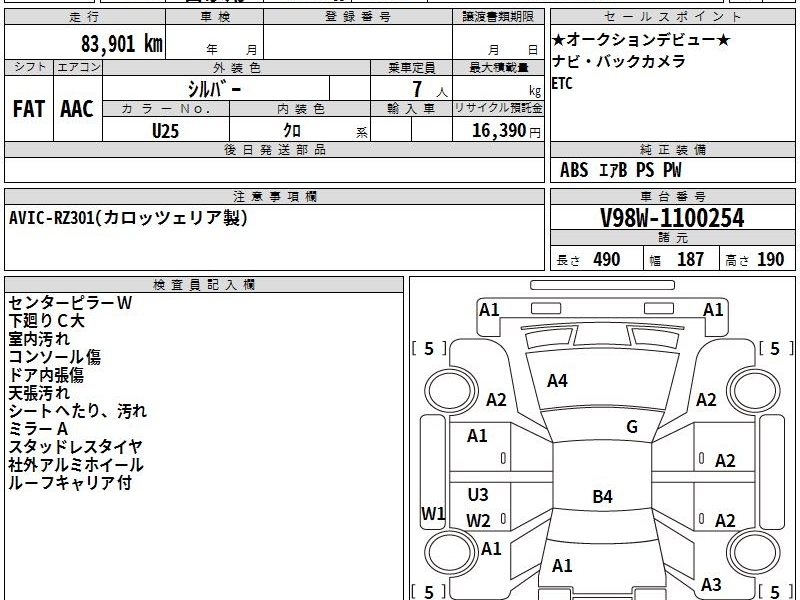The image size is (800, 600).
Task: Click the width value 187
Action: tap(690, 260)
